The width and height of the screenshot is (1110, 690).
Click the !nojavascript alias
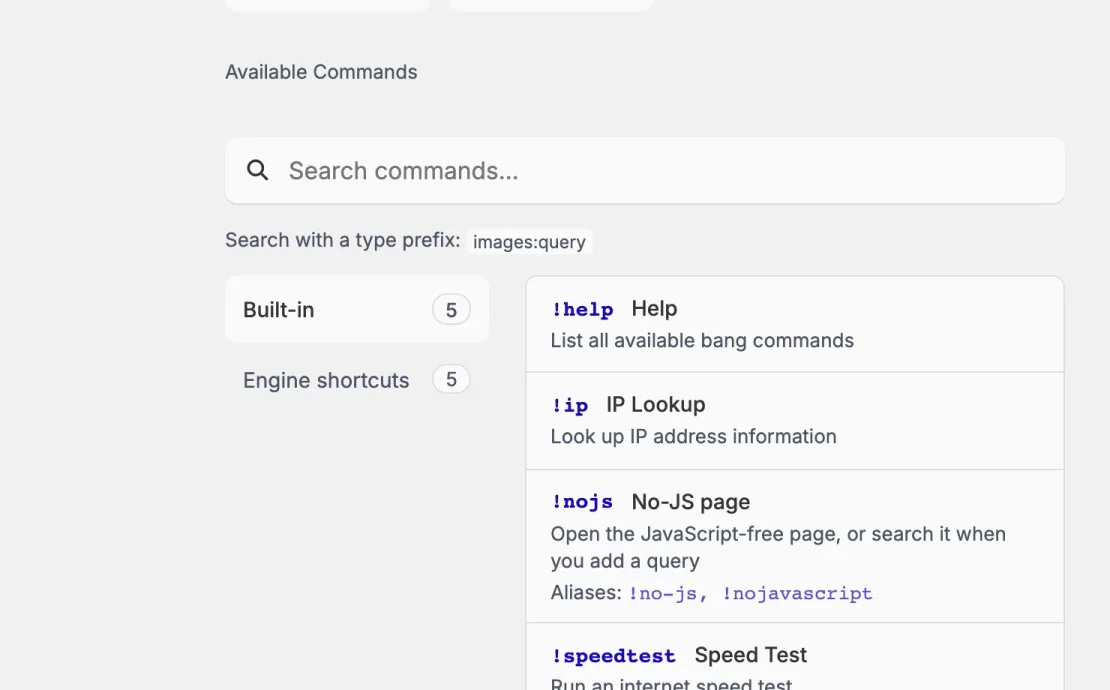click(x=797, y=593)
